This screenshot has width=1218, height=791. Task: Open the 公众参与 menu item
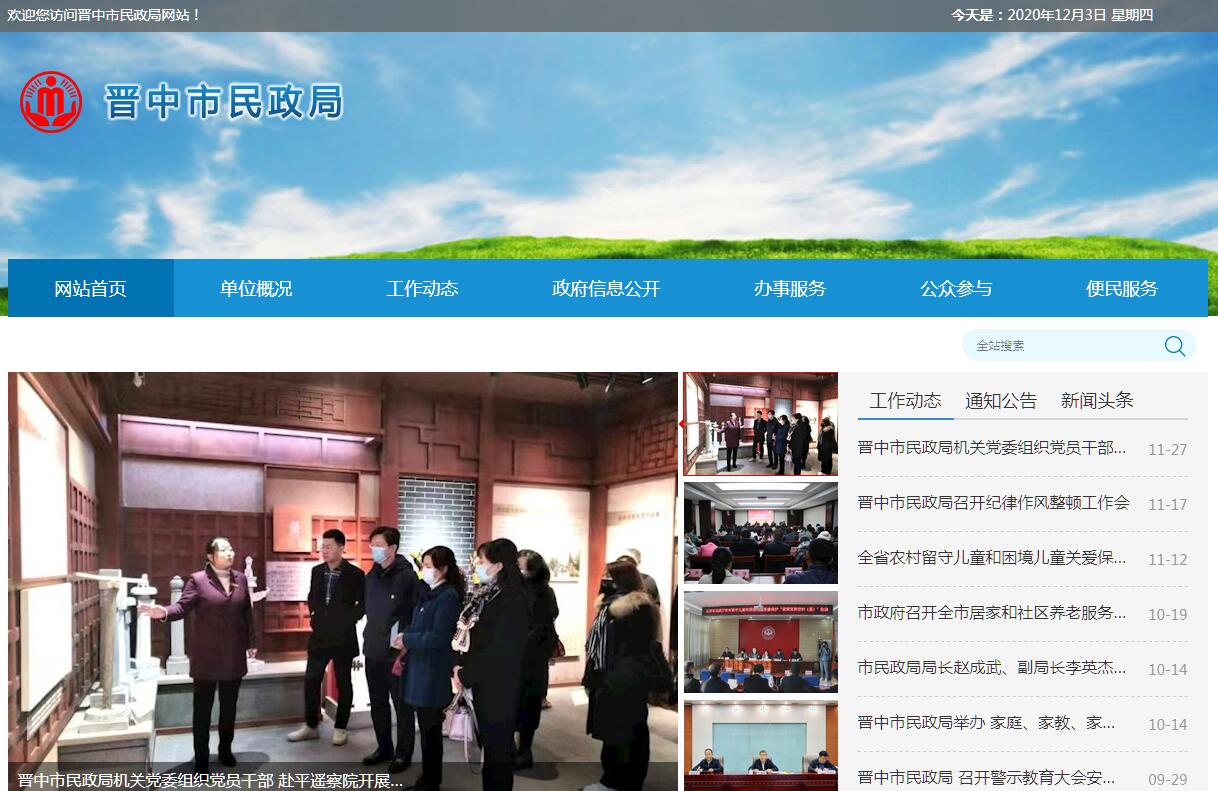pos(955,289)
